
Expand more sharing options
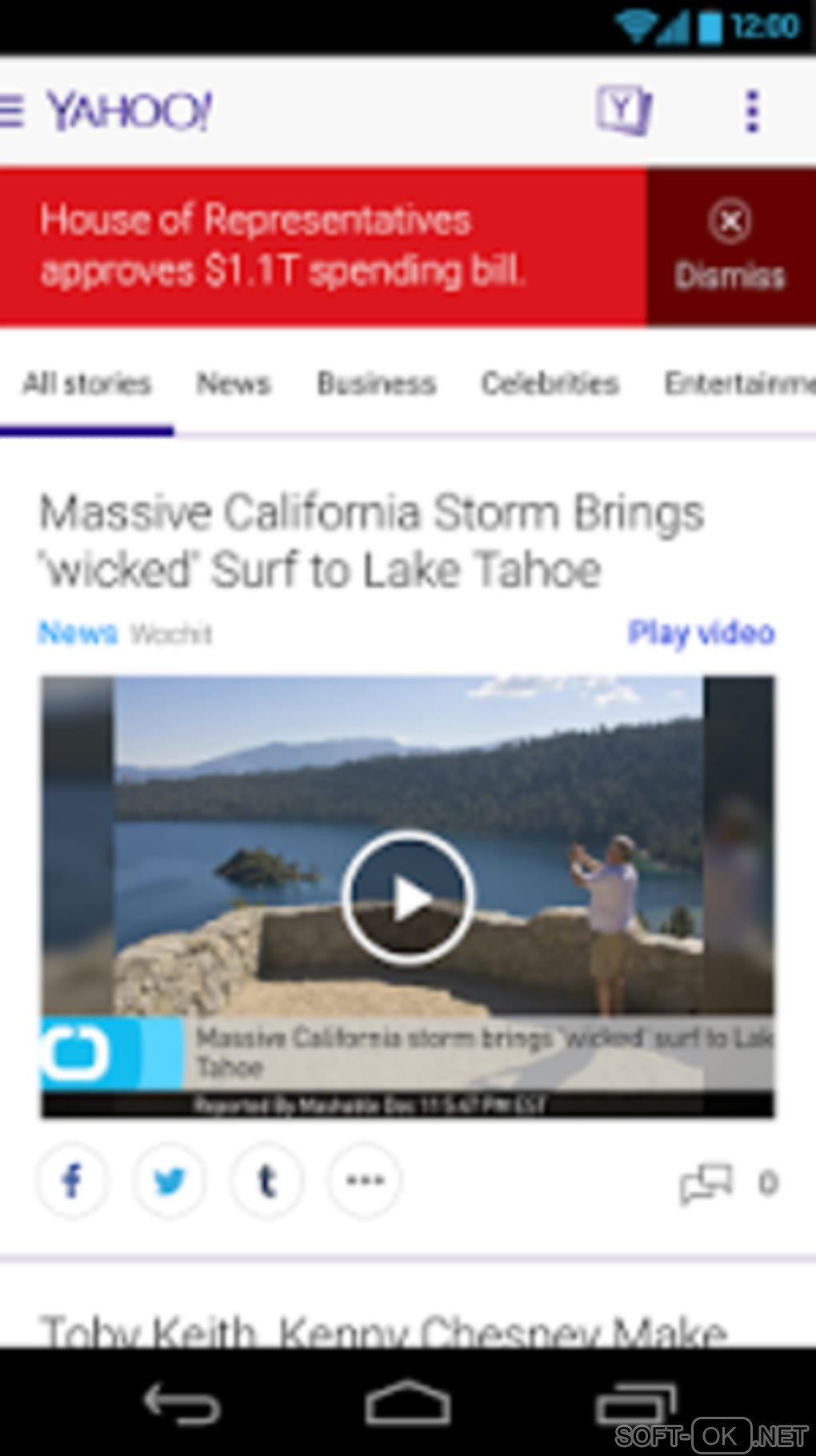pos(365,1181)
